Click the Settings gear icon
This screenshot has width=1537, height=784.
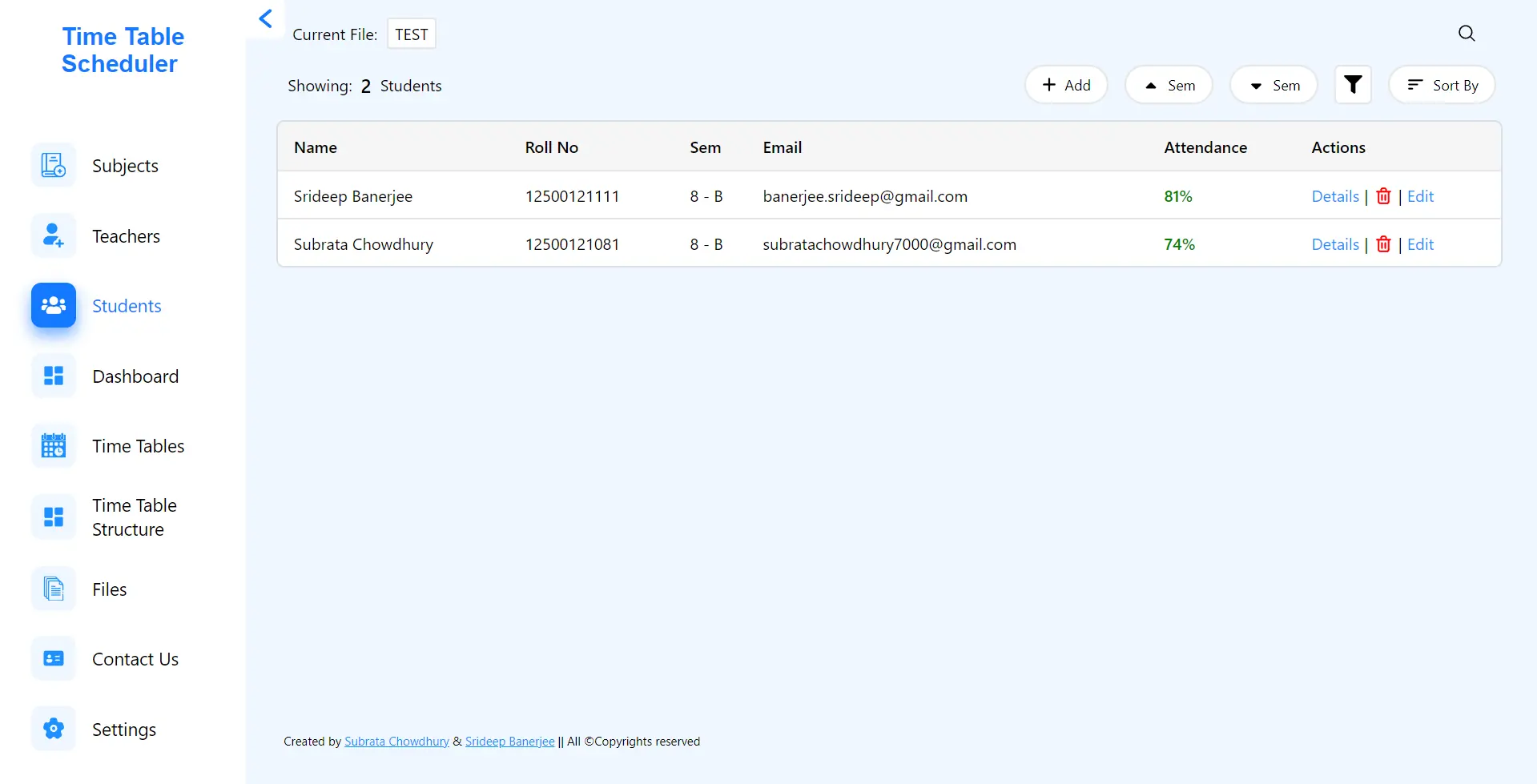click(54, 729)
